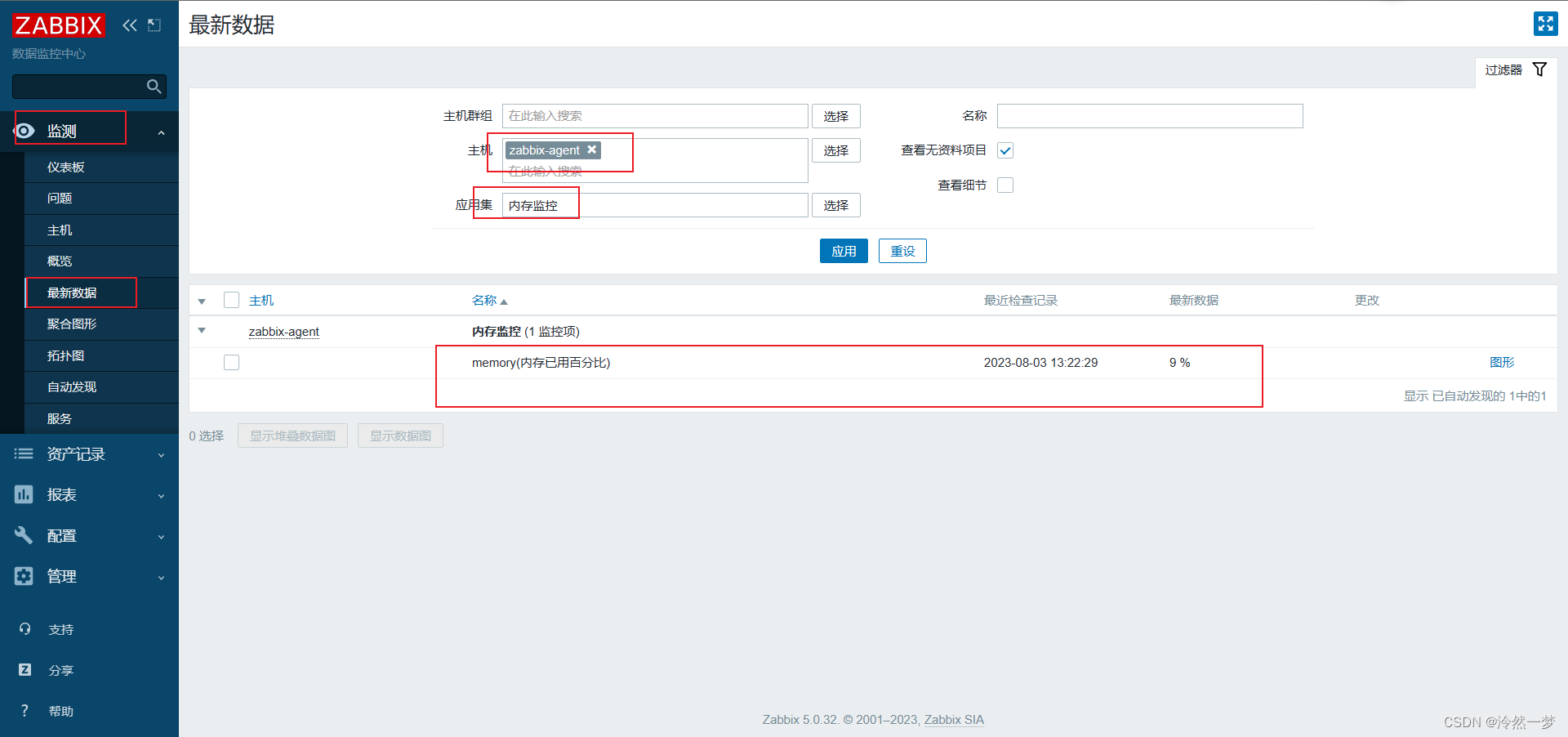Open the zabbix-agent host link in table

(x=283, y=331)
